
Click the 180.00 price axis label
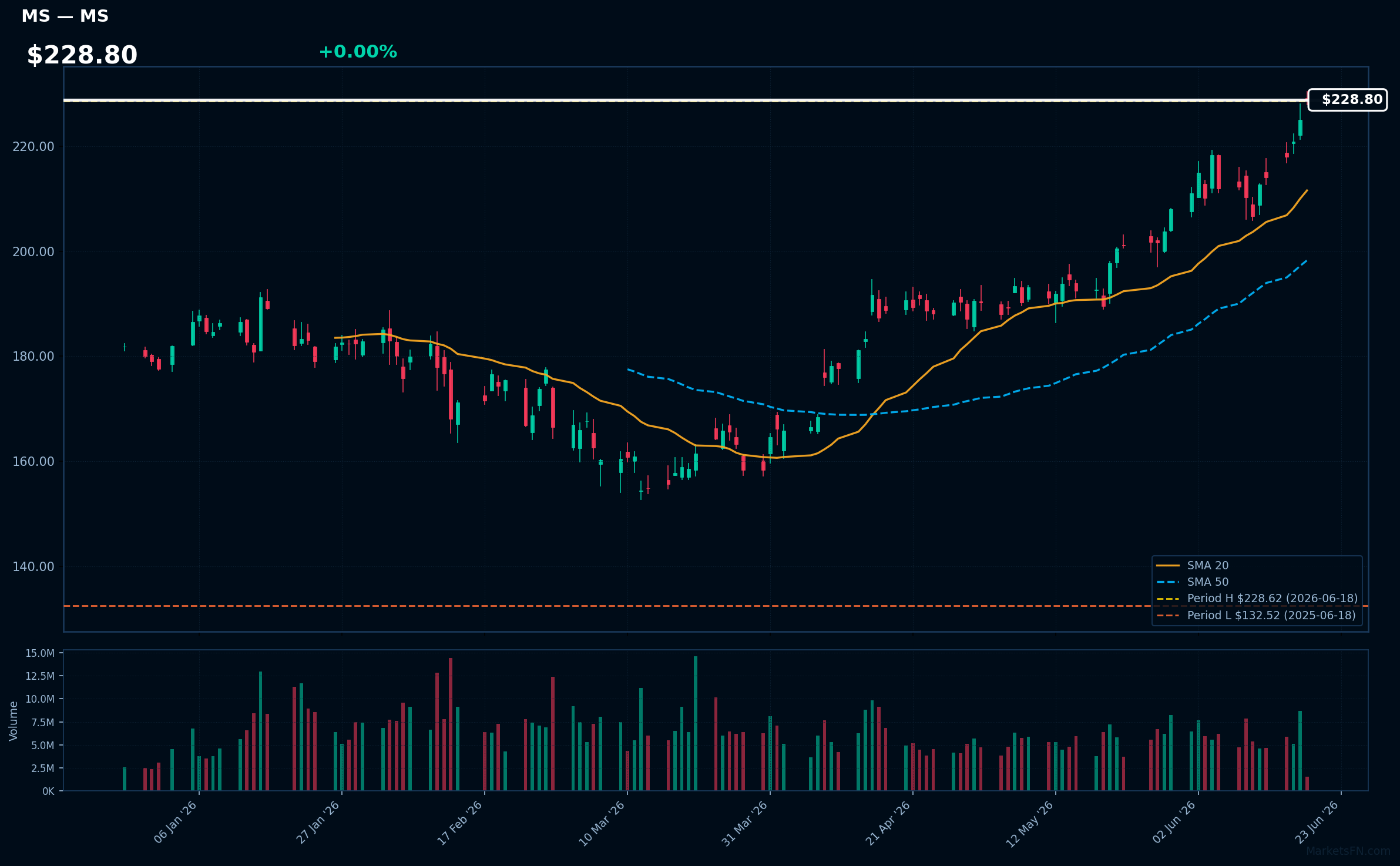(33, 357)
